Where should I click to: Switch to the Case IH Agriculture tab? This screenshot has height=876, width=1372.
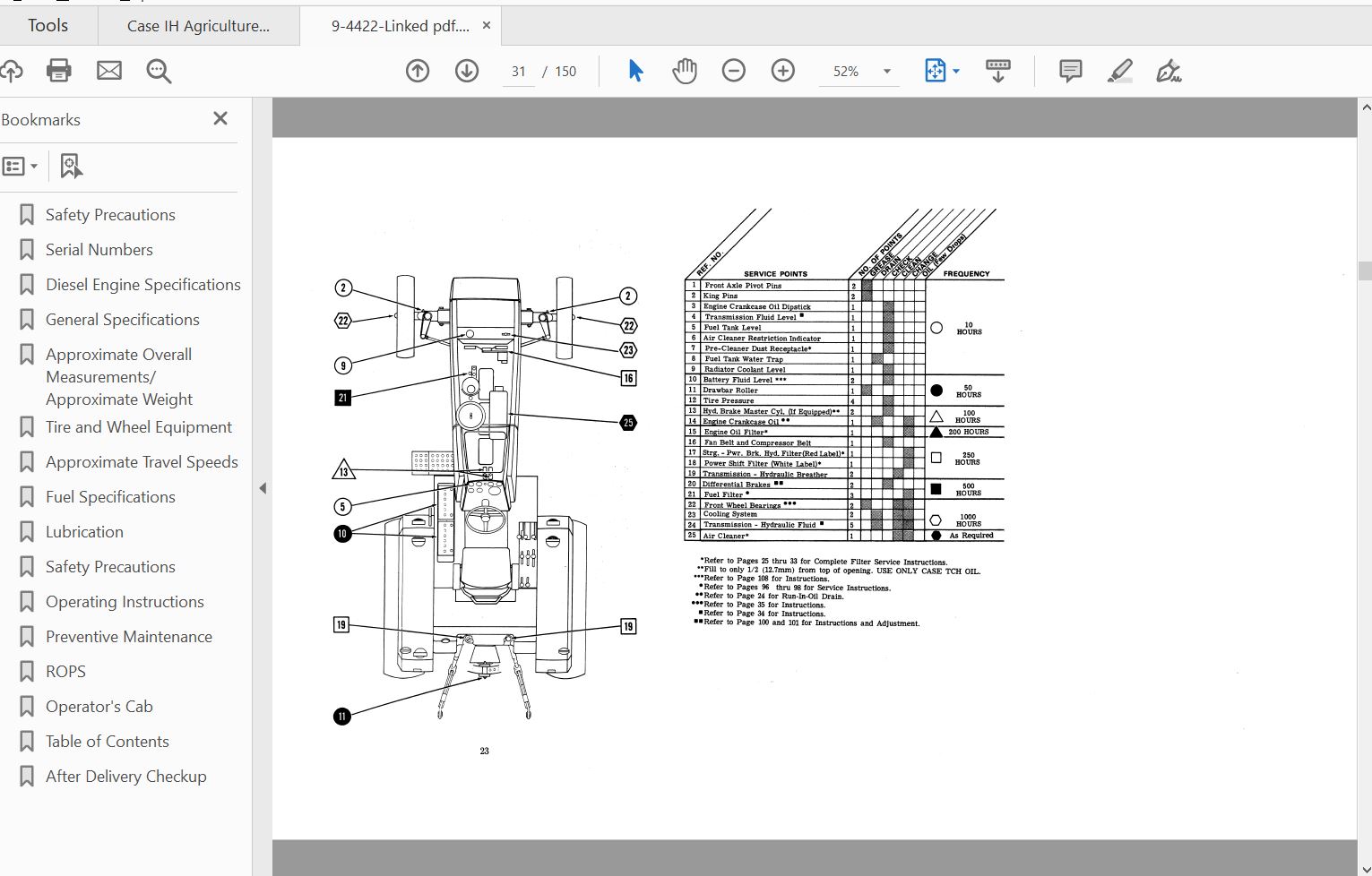pos(198,26)
